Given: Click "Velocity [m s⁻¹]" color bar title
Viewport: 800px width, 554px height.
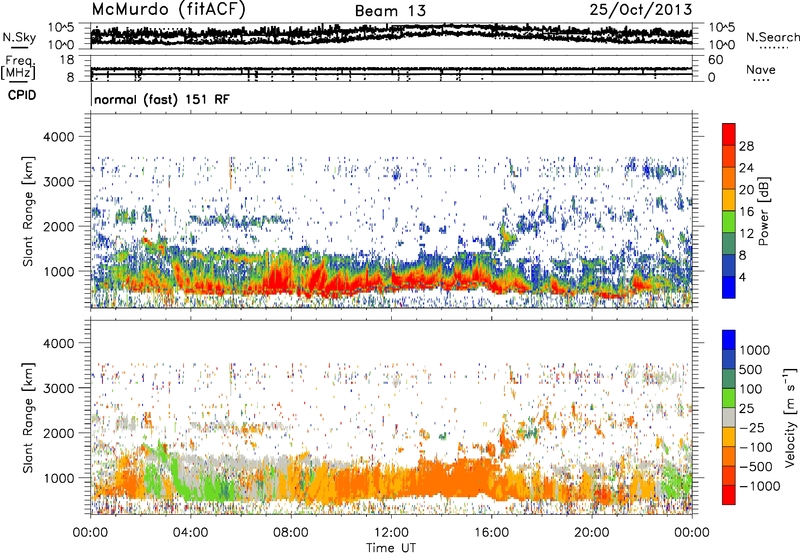Looking at the screenshot, I should tap(790, 417).
